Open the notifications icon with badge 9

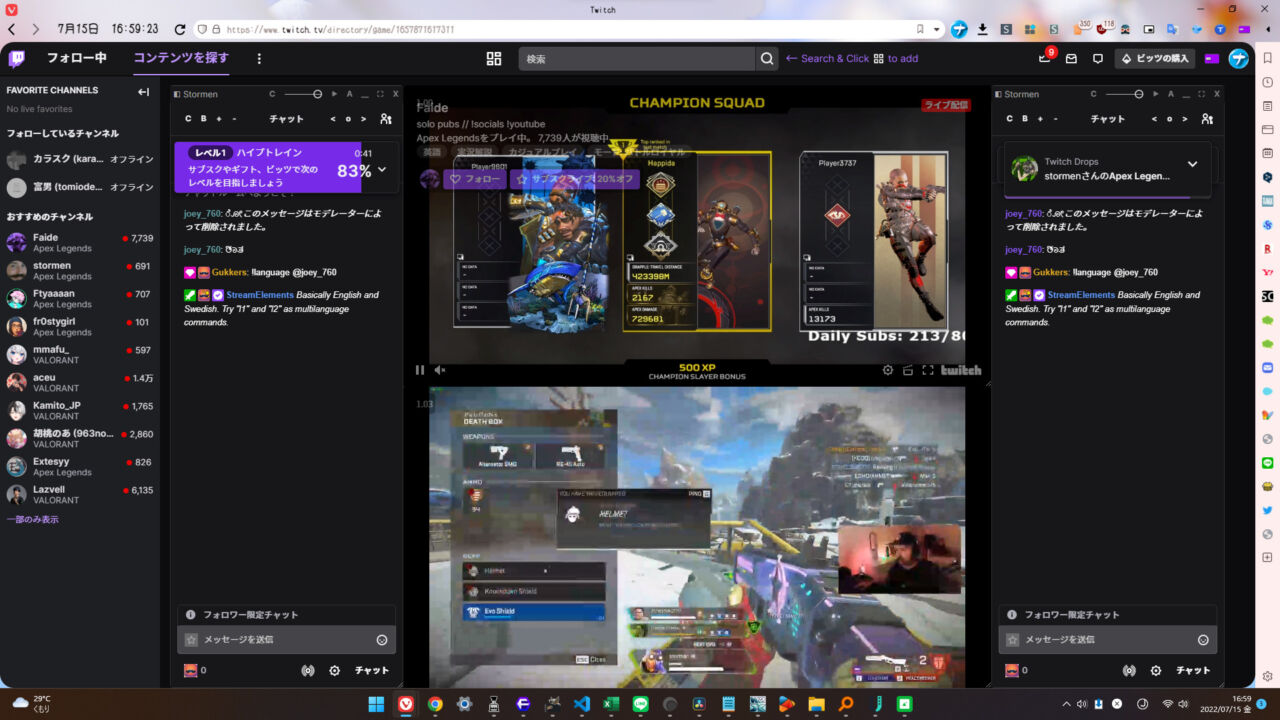[1045, 58]
